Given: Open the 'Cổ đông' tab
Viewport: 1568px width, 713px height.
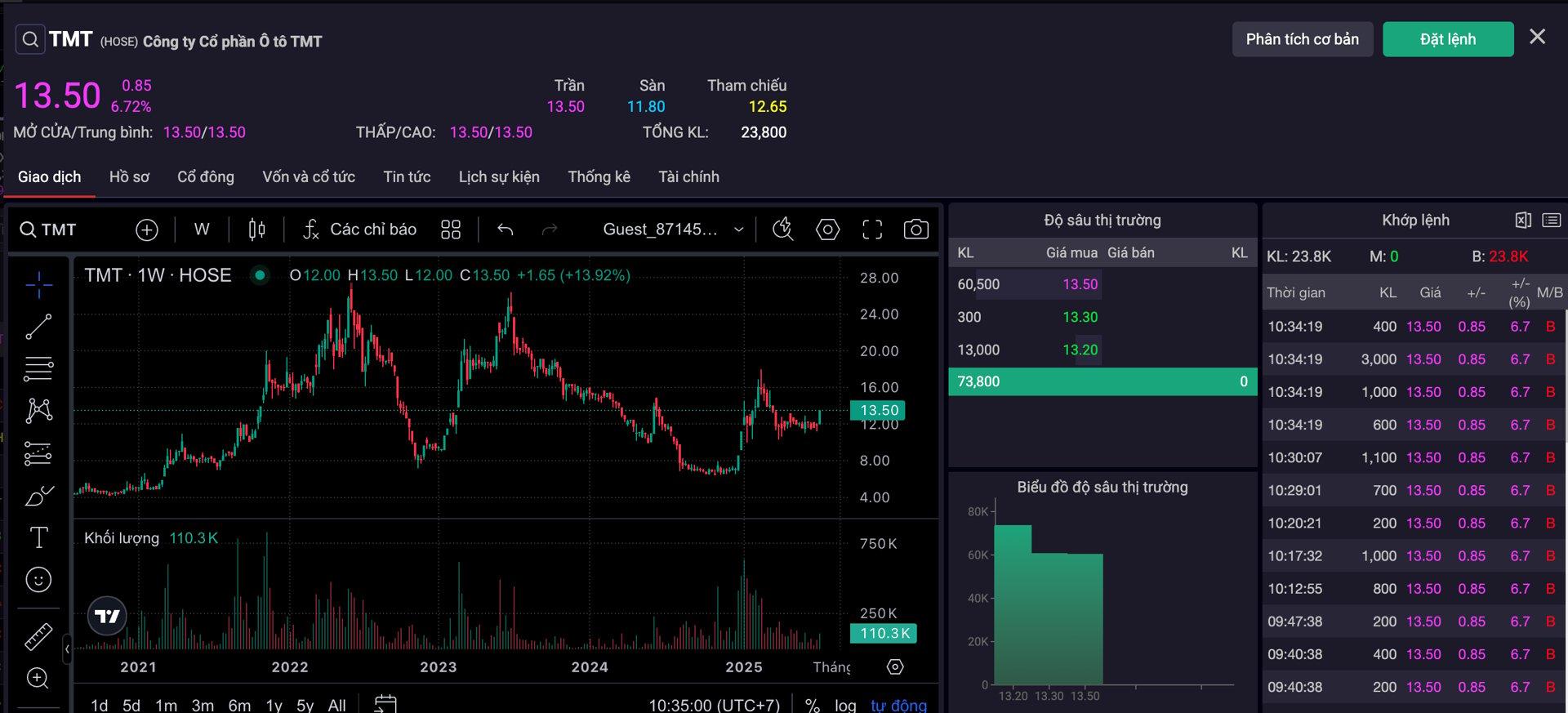Looking at the screenshot, I should 206,176.
